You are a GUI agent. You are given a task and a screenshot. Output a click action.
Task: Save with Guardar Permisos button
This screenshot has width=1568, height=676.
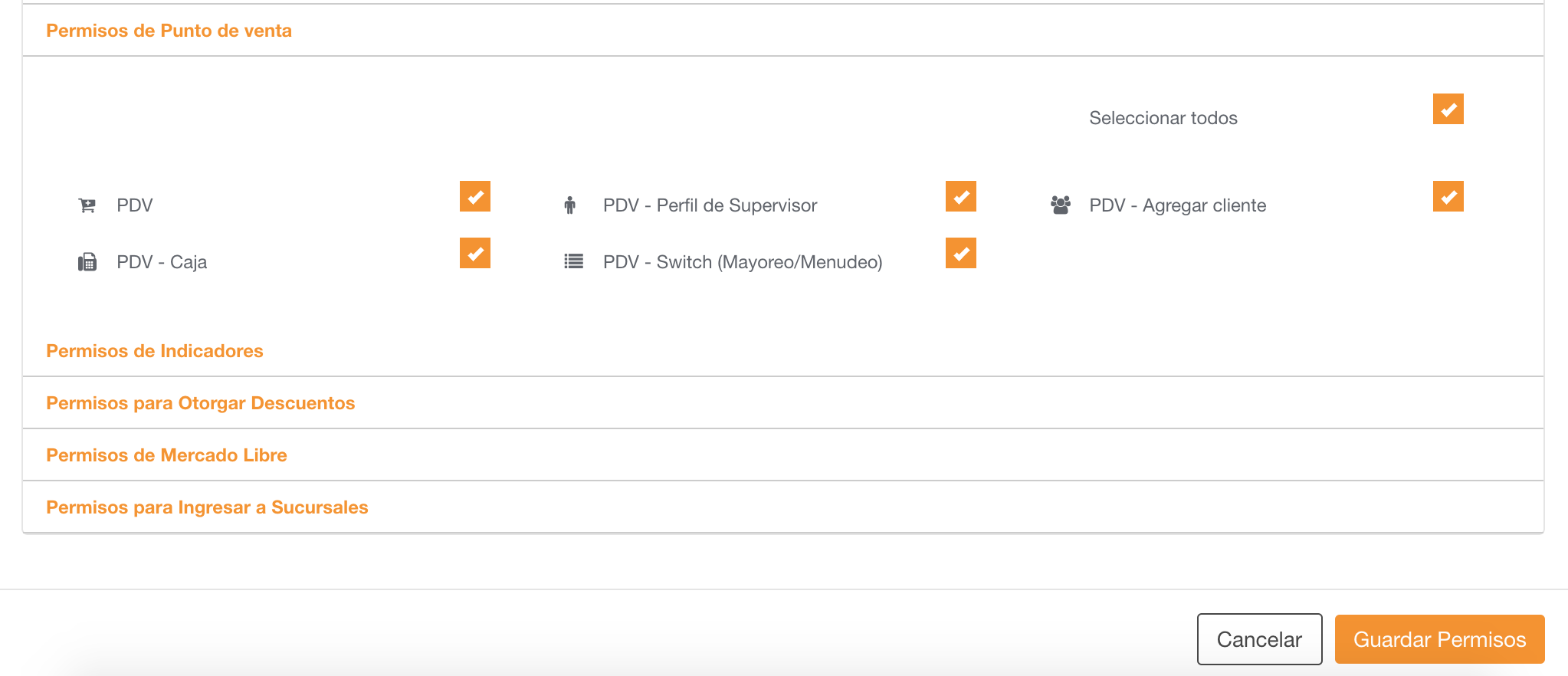click(x=1439, y=639)
